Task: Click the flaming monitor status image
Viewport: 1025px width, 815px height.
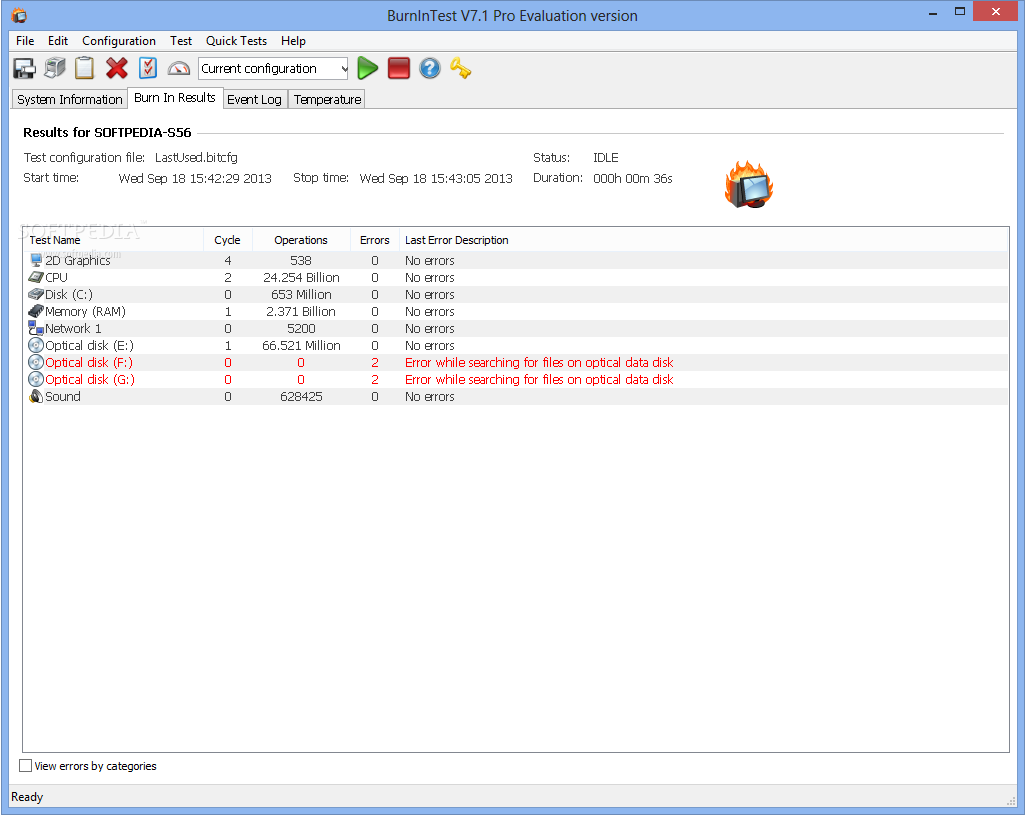Action: point(749,185)
